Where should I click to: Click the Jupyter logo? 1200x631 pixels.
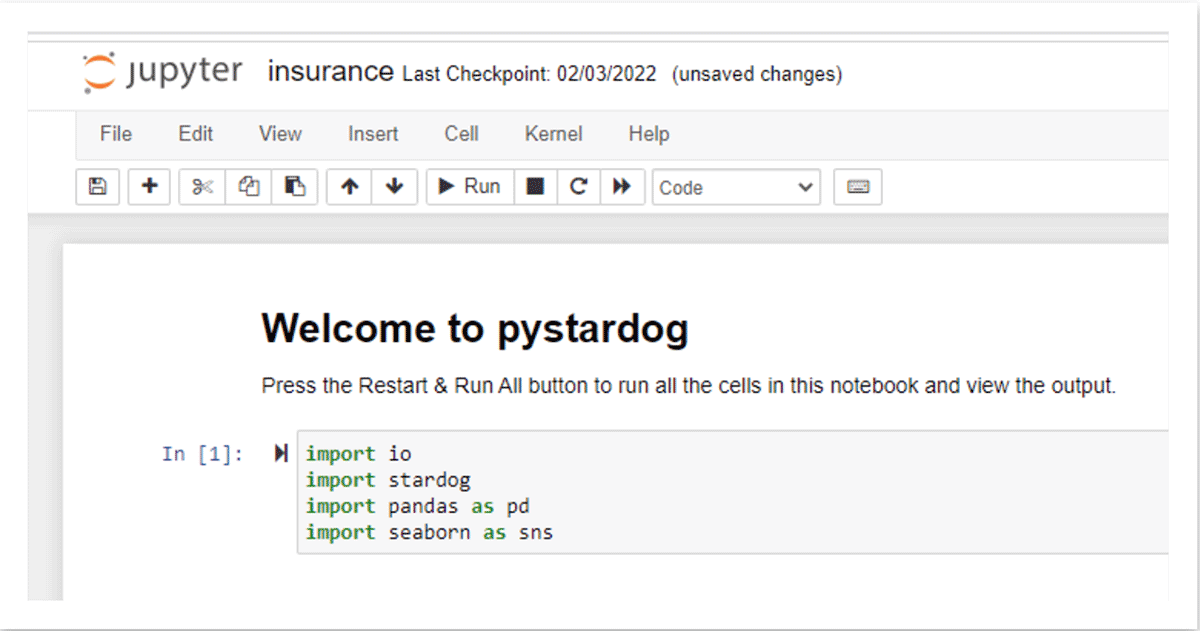point(162,70)
